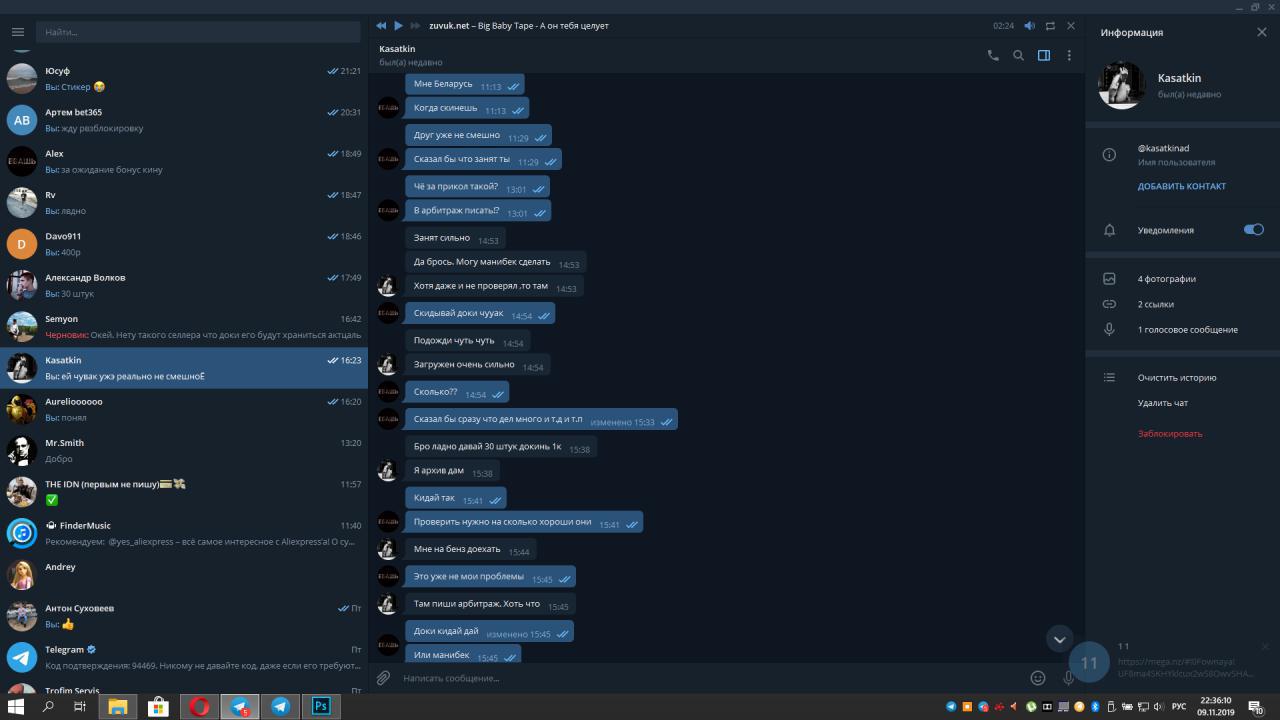This screenshot has width=1280, height=720.
Task: Open Photoshop from Windows taskbar
Action: tap(322, 706)
